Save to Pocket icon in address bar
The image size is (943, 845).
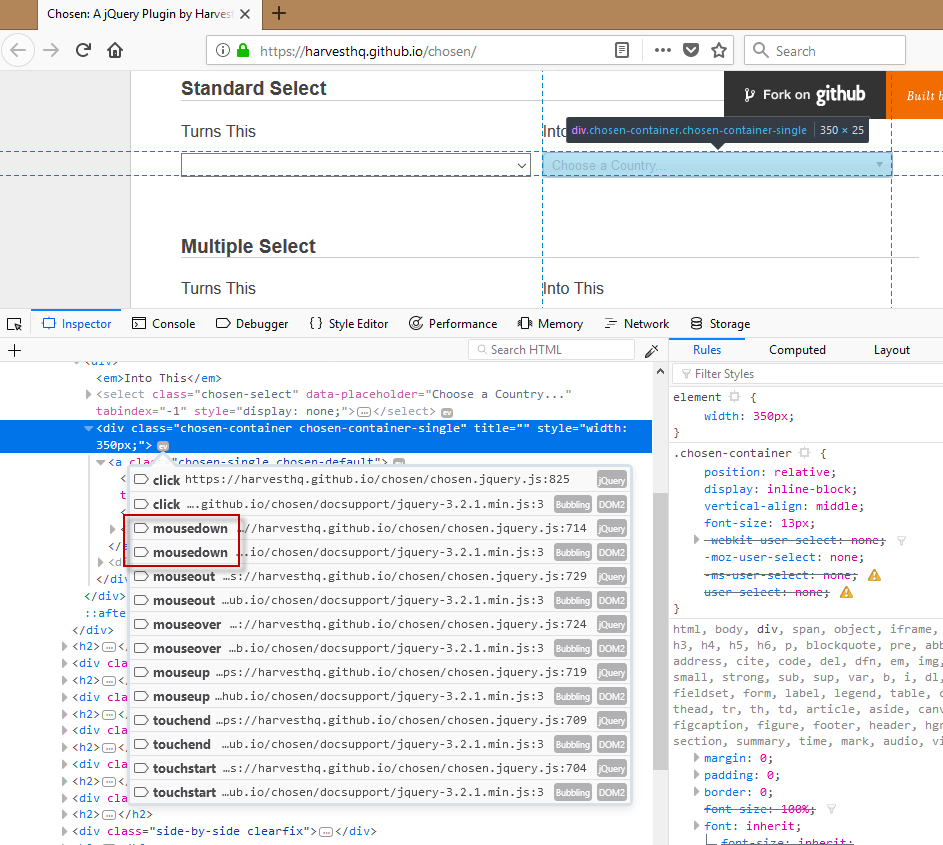point(690,50)
